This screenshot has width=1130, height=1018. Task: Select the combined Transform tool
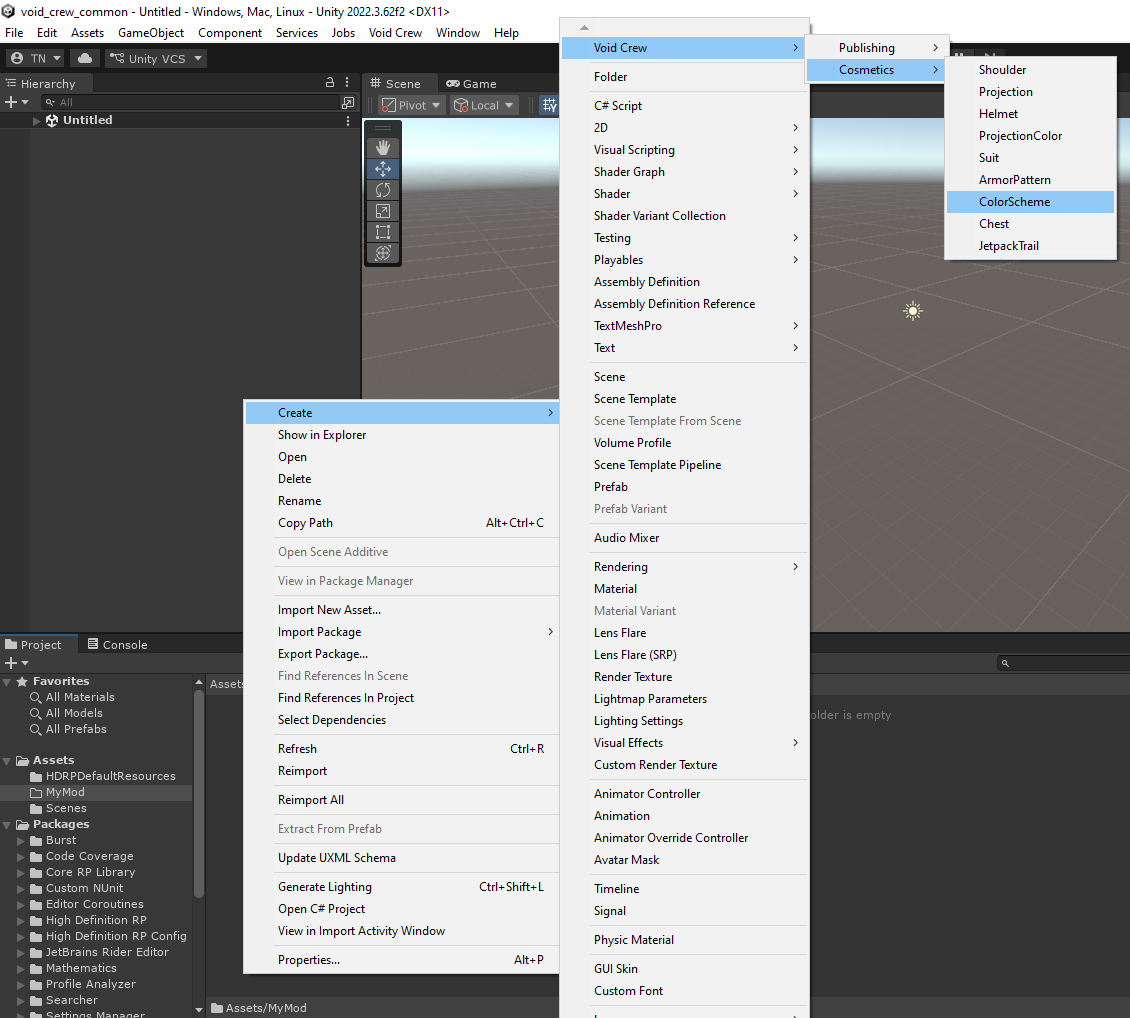tap(383, 253)
